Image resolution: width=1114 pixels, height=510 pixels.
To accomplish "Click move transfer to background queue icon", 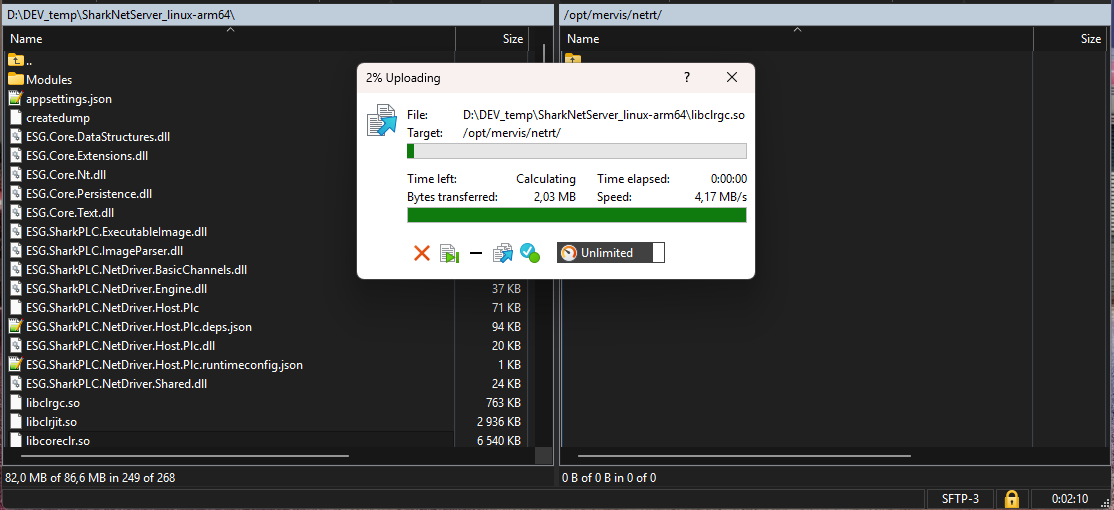I will [502, 253].
